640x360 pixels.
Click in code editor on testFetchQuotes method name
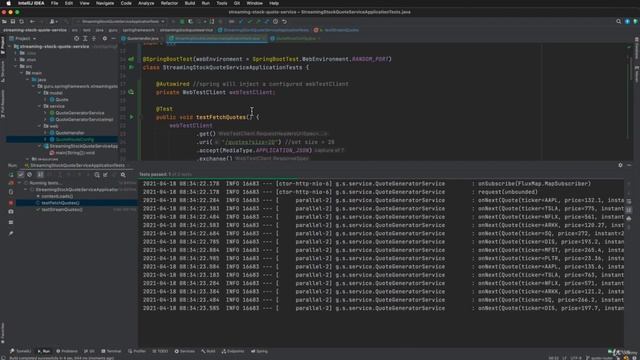coord(221,117)
